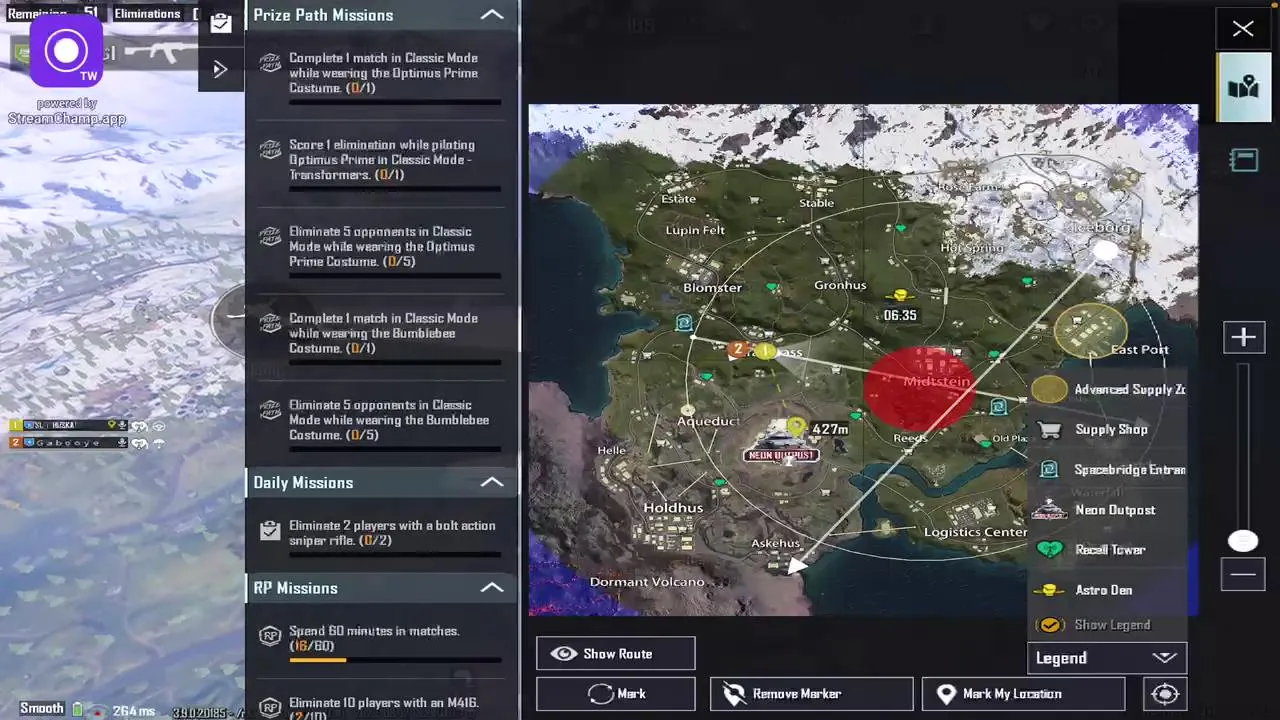
Task: Select the minimap window tab icon
Action: coord(1243,160)
